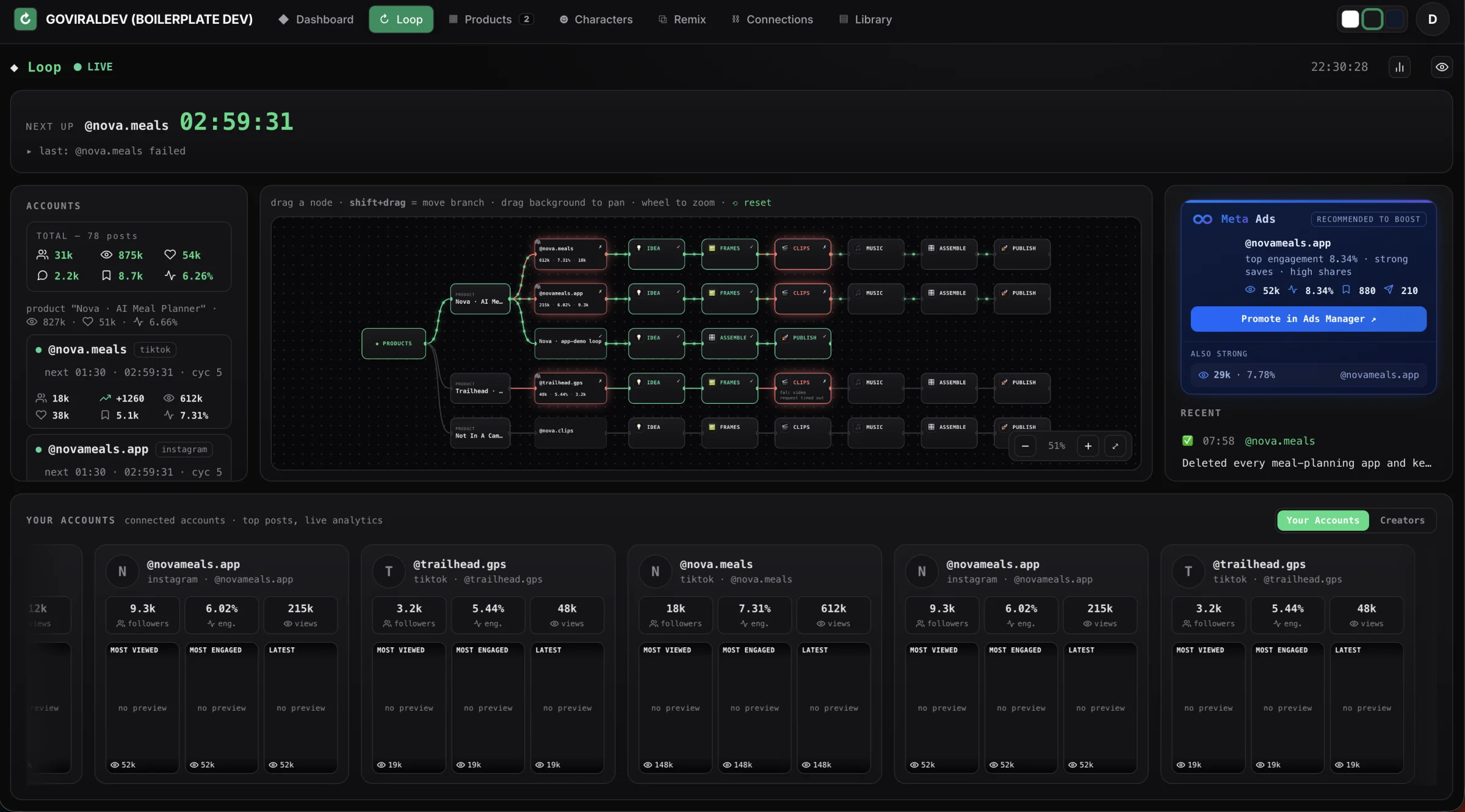This screenshot has height=812, width=1465.
Task: Click MUSIC note icon in @trailhead.gps row
Action: pyautogui.click(x=858, y=383)
